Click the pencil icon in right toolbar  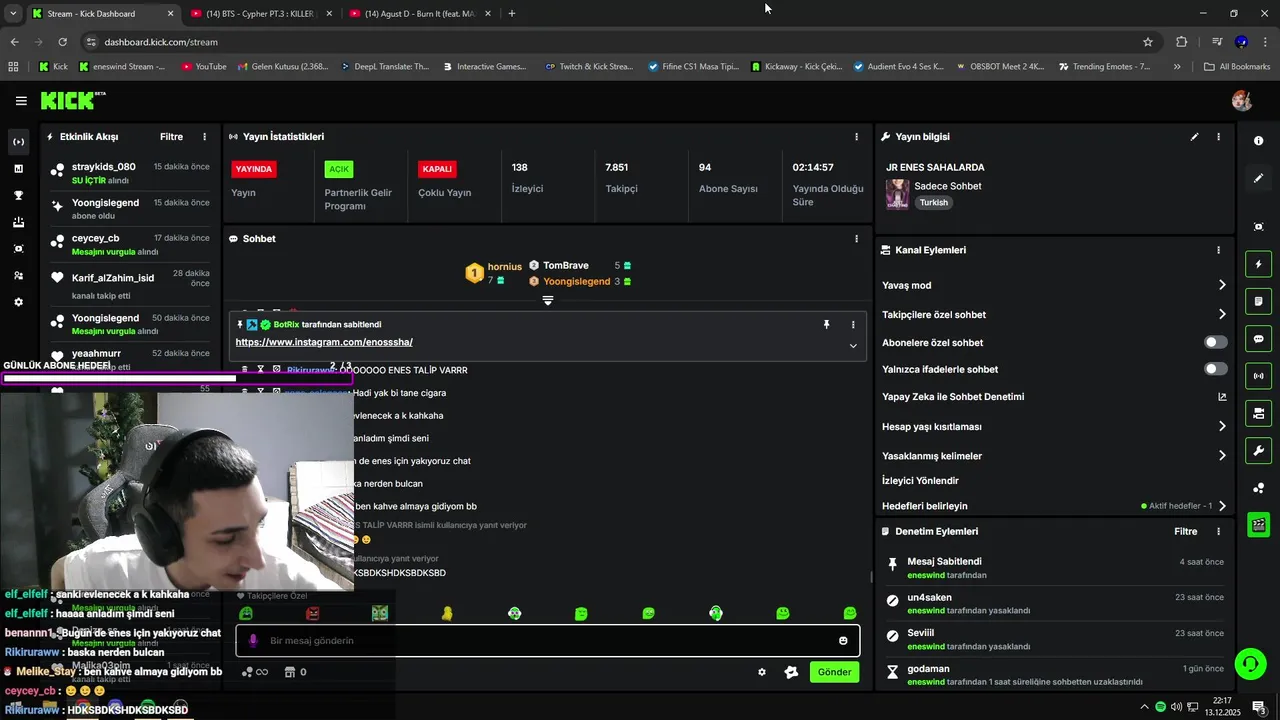pyautogui.click(x=1258, y=178)
